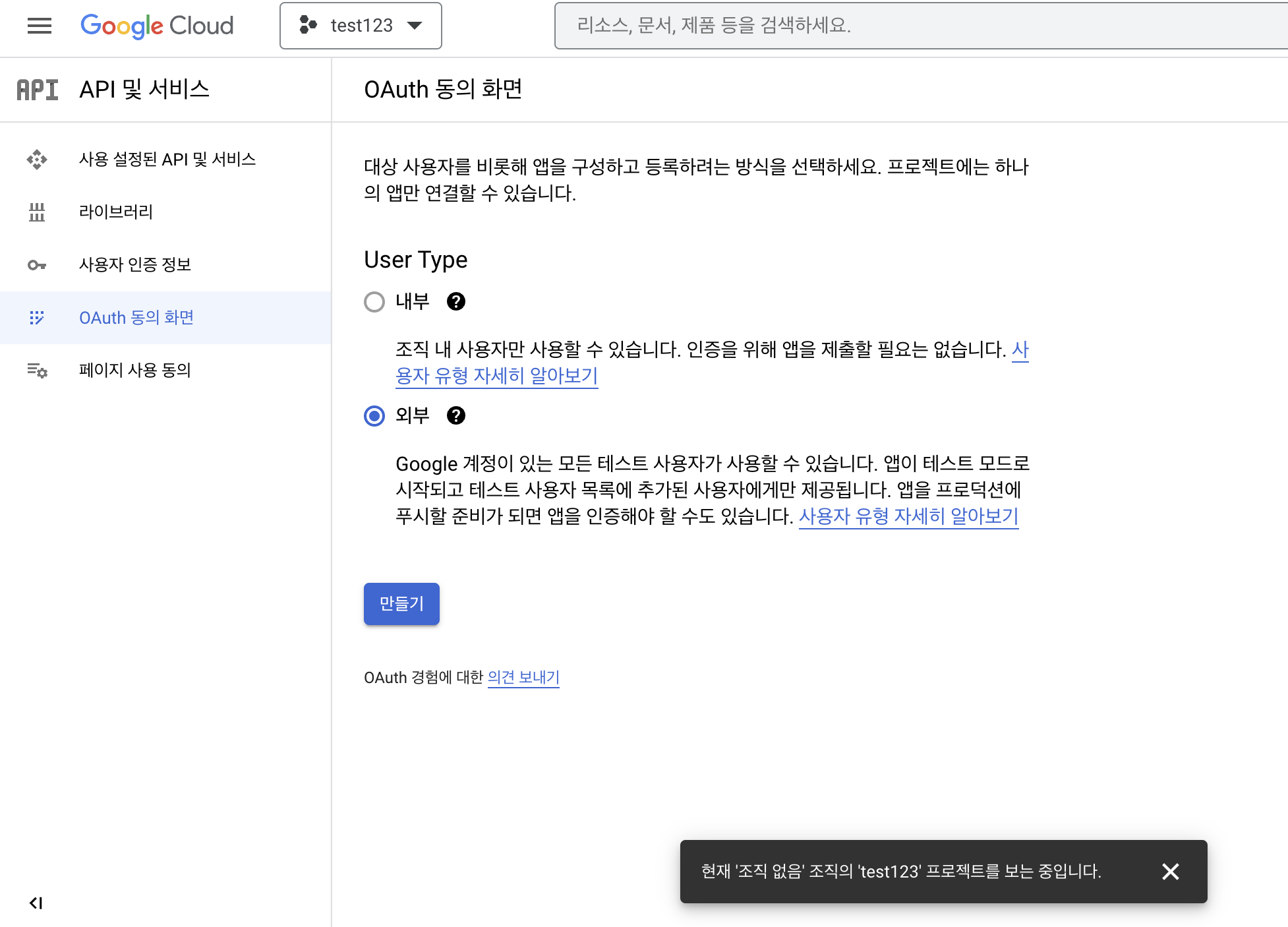1288x927 pixels.
Task: Click the credentials key icon
Action: pyautogui.click(x=37, y=265)
